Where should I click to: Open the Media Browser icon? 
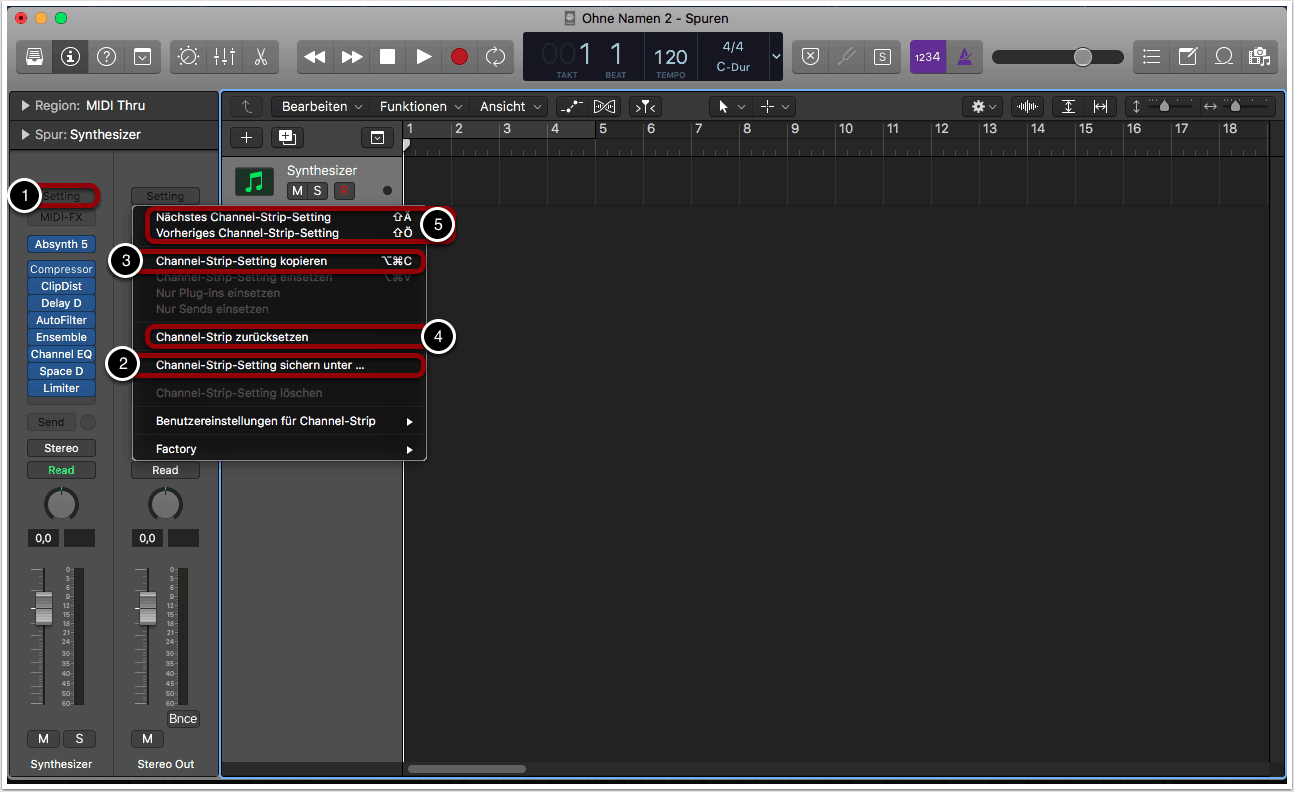point(1259,57)
